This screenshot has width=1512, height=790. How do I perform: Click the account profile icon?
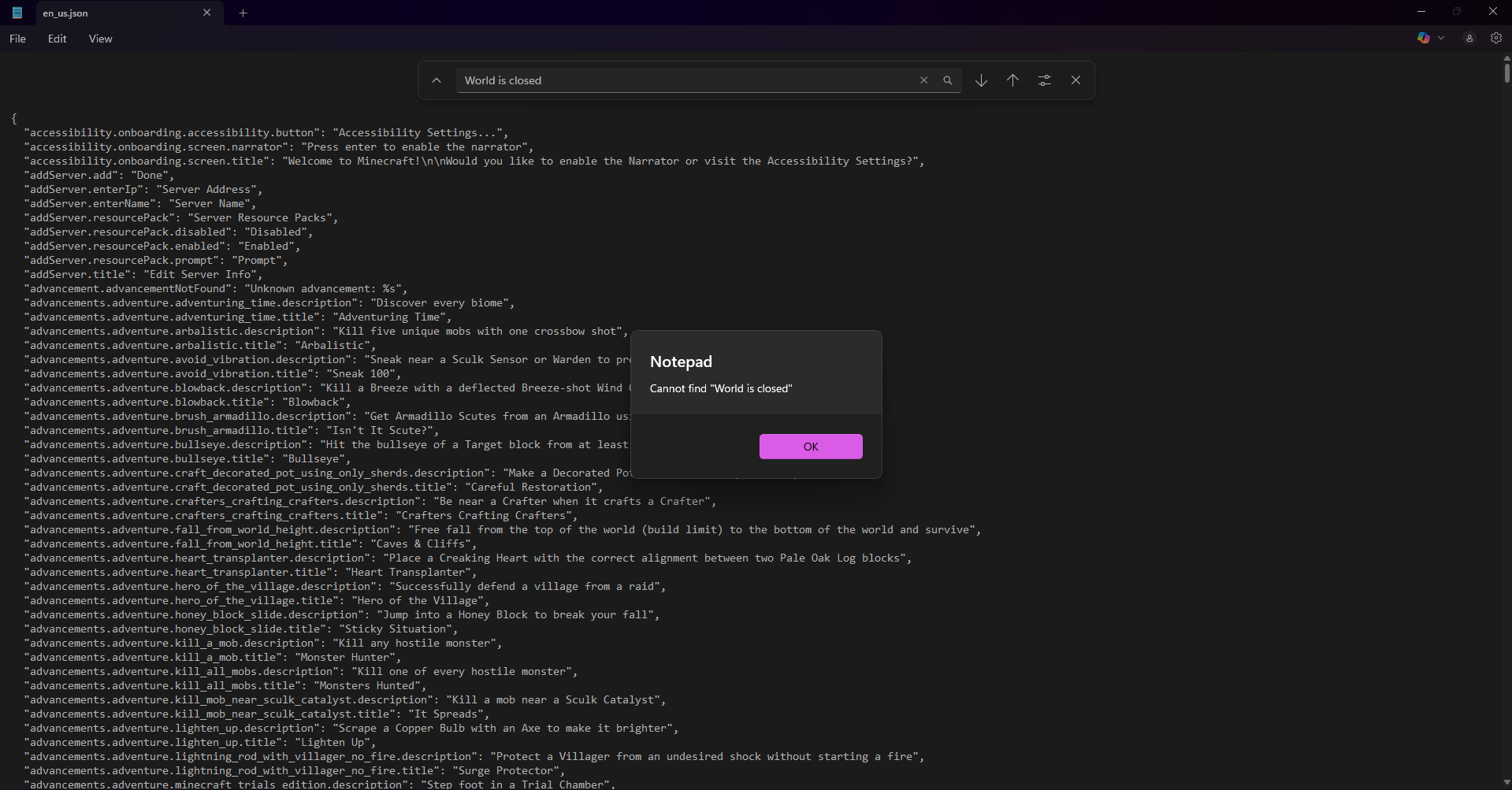(1469, 38)
